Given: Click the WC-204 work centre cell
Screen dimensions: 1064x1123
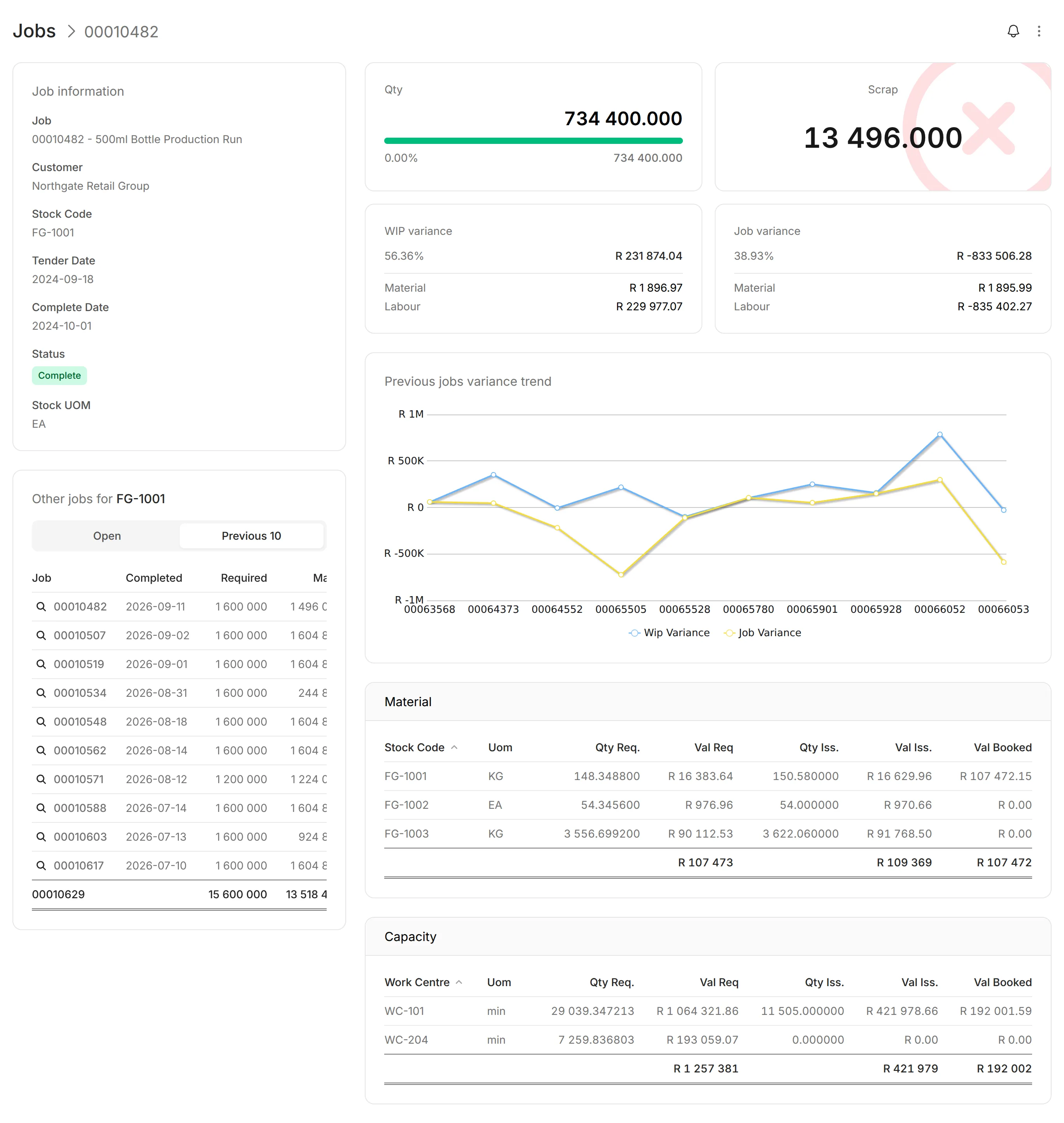Looking at the screenshot, I should pos(406,1040).
